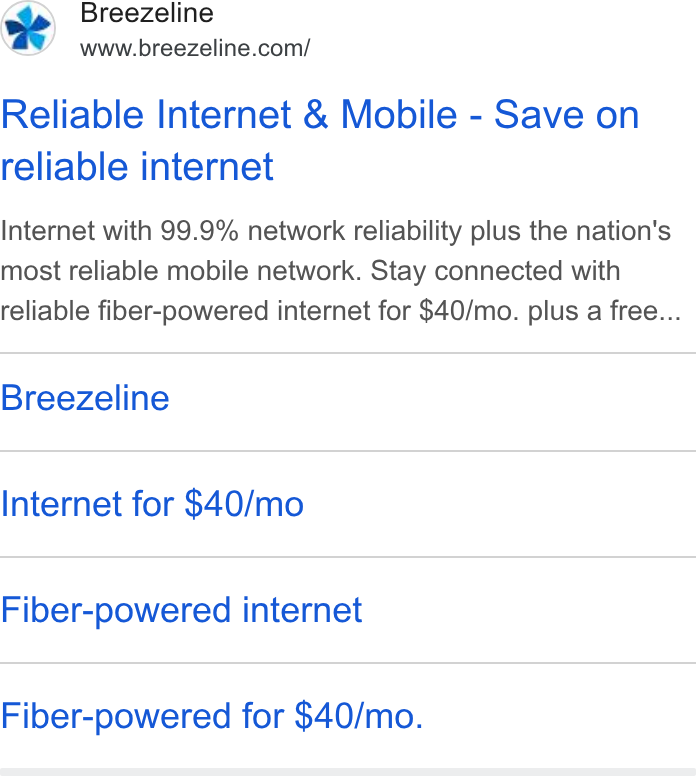This screenshot has width=696, height=776.
Task: Select the 'Save on' part of headline
Action: click(x=567, y=115)
